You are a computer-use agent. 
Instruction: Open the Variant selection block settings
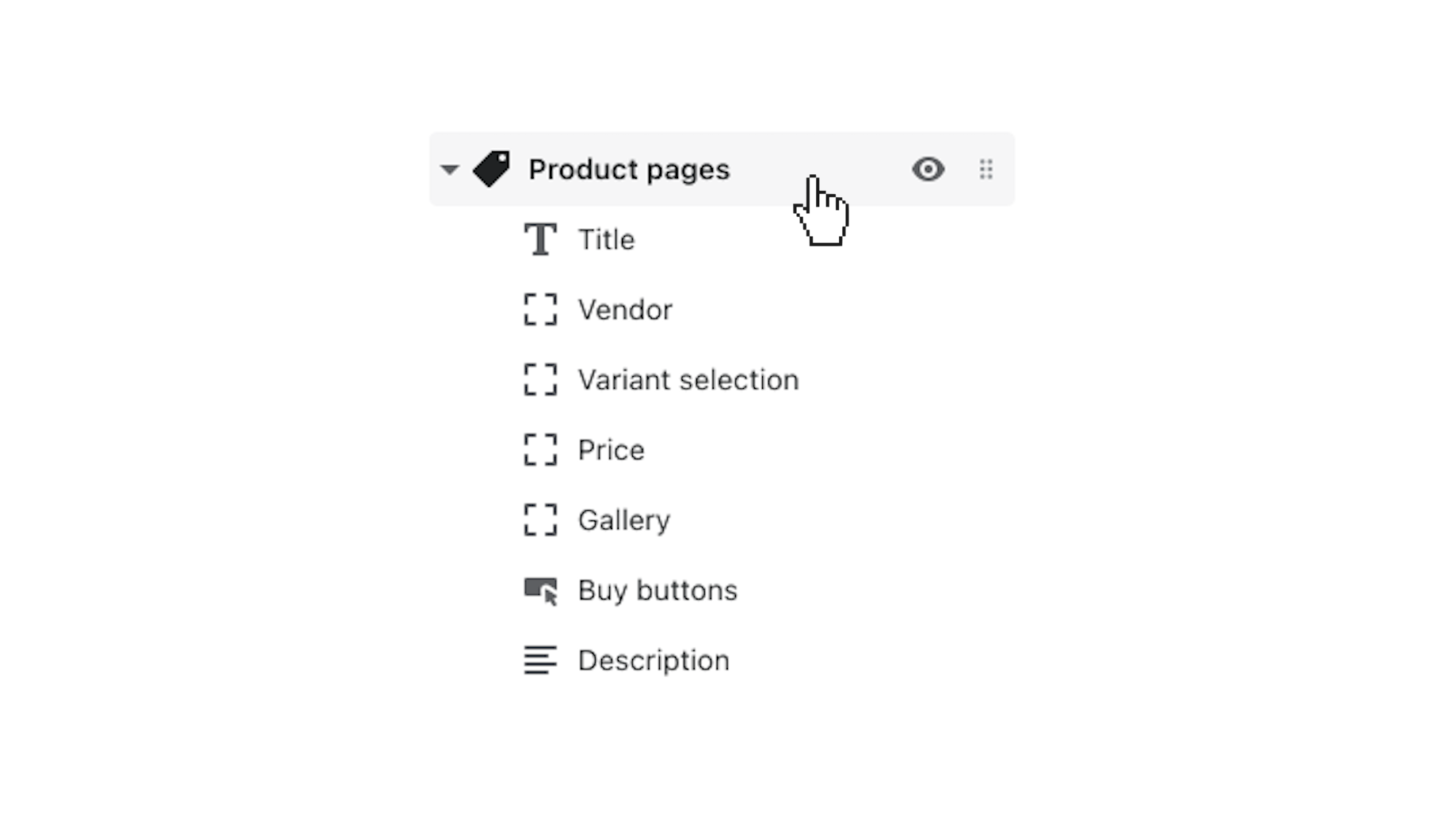(688, 380)
